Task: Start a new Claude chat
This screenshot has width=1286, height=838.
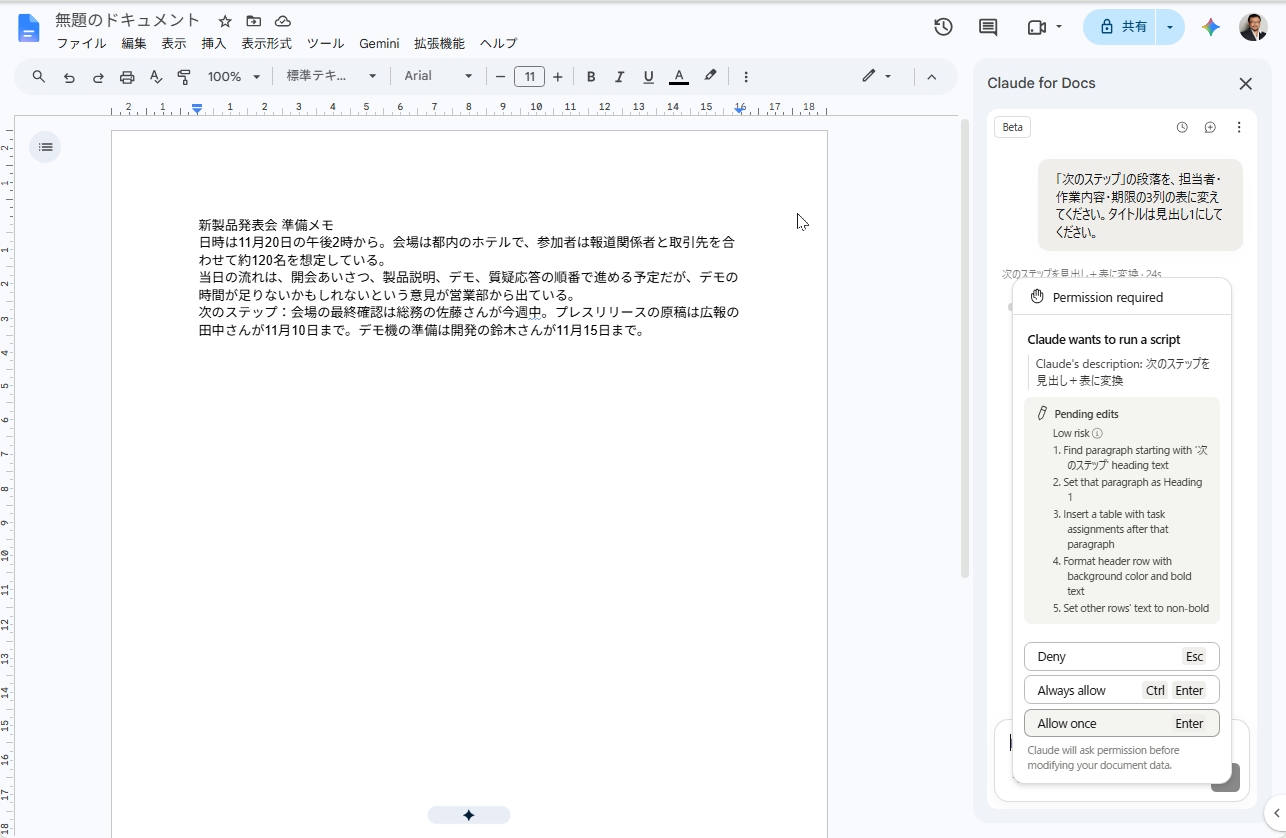Action: tap(1210, 128)
